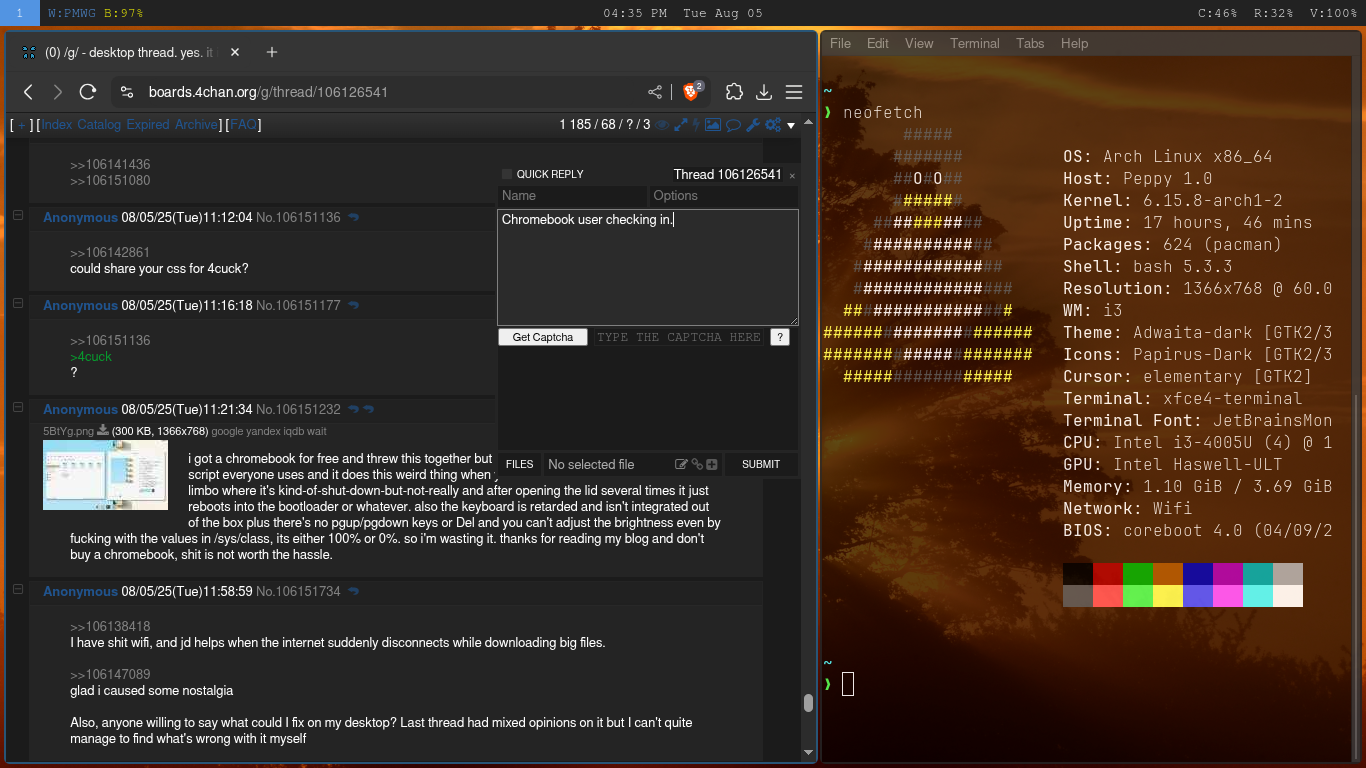Click the Options field in Quick Reply
This screenshot has height=768, width=1366.
[x=723, y=196]
